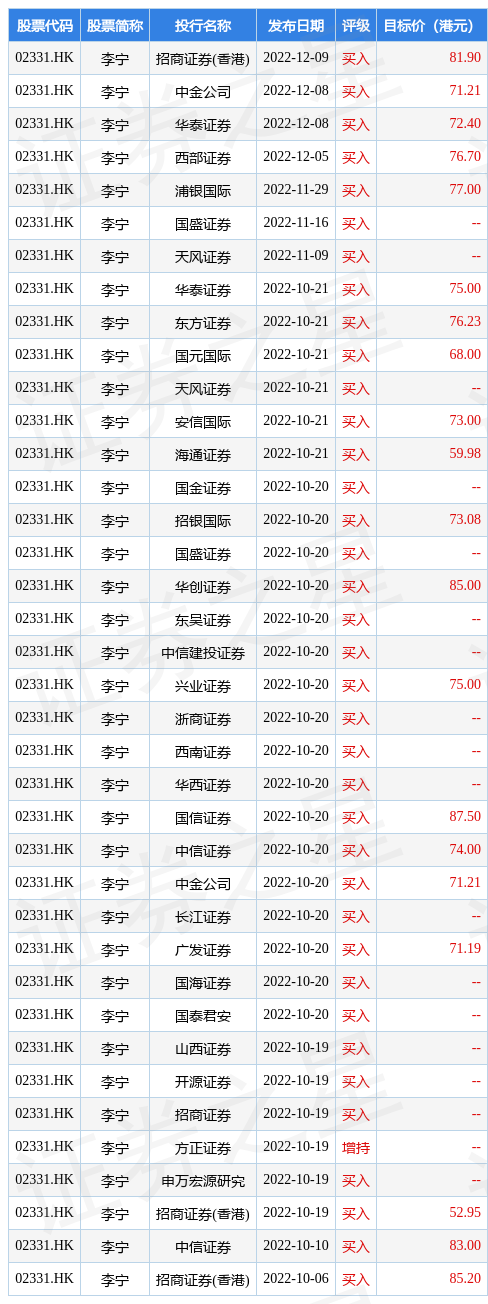
Task: Click the 增持 rating for 方正证券
Action: pos(356,1147)
